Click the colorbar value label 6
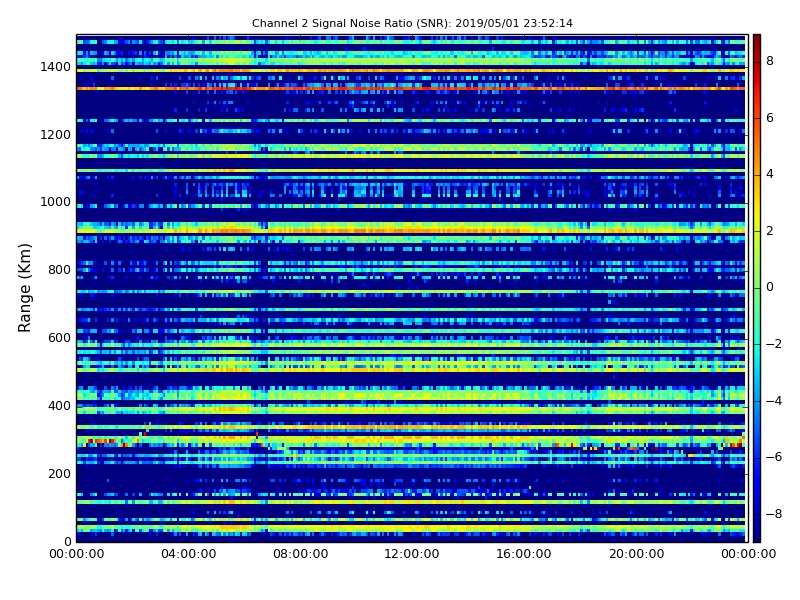800x600 pixels. 770,118
